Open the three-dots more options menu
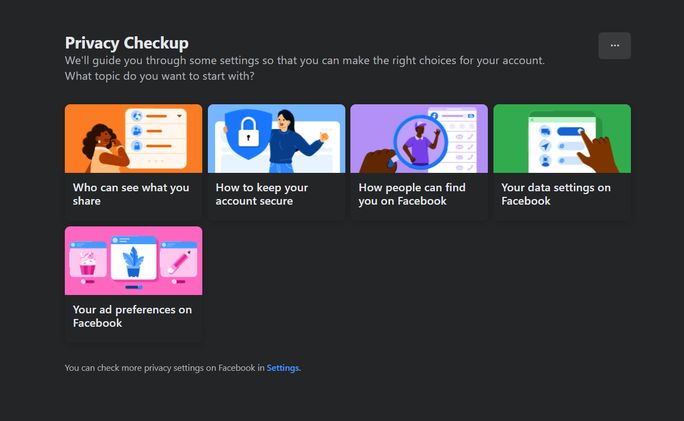 coord(614,46)
